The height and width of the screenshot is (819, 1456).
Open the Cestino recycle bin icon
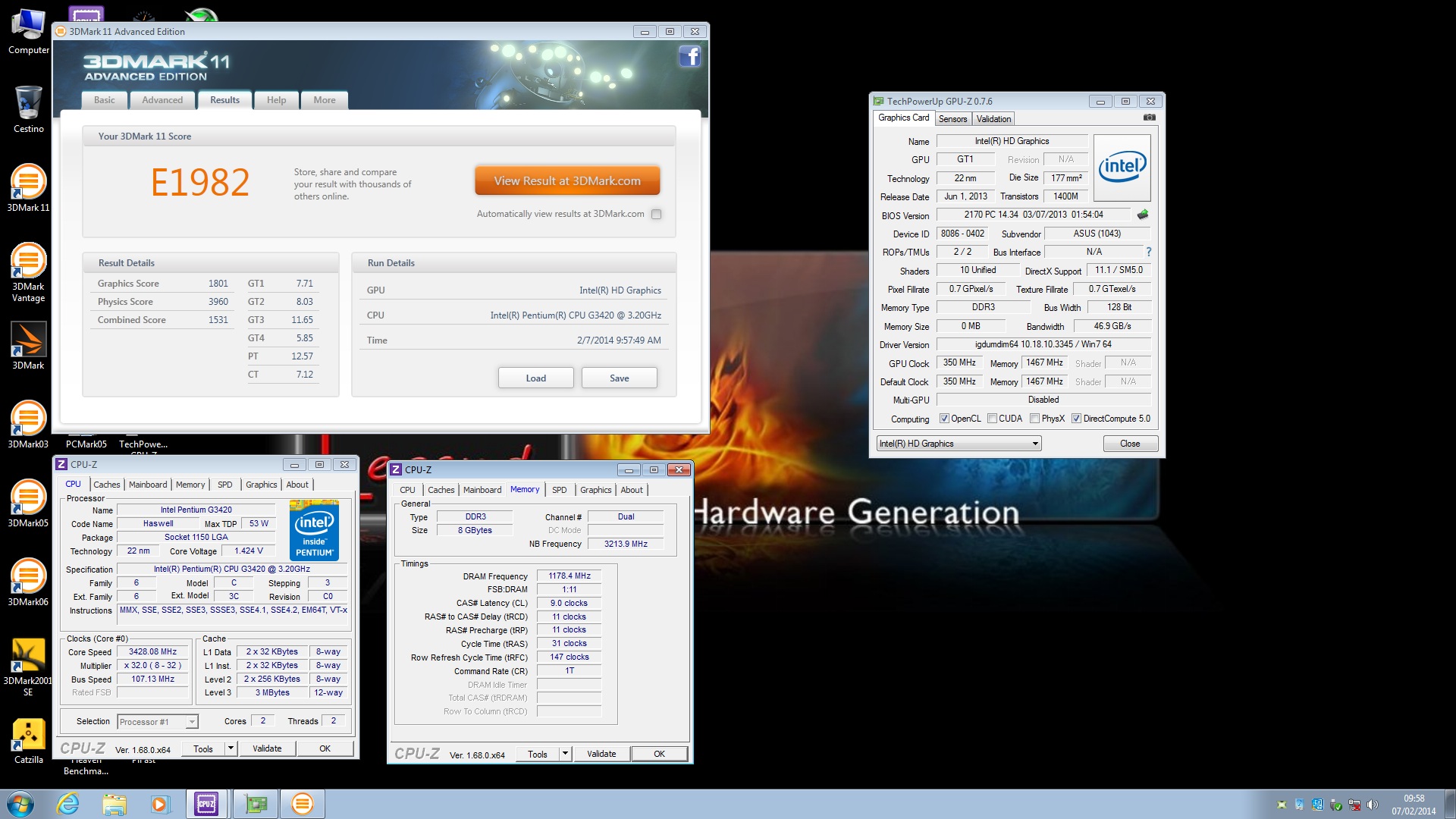29,109
